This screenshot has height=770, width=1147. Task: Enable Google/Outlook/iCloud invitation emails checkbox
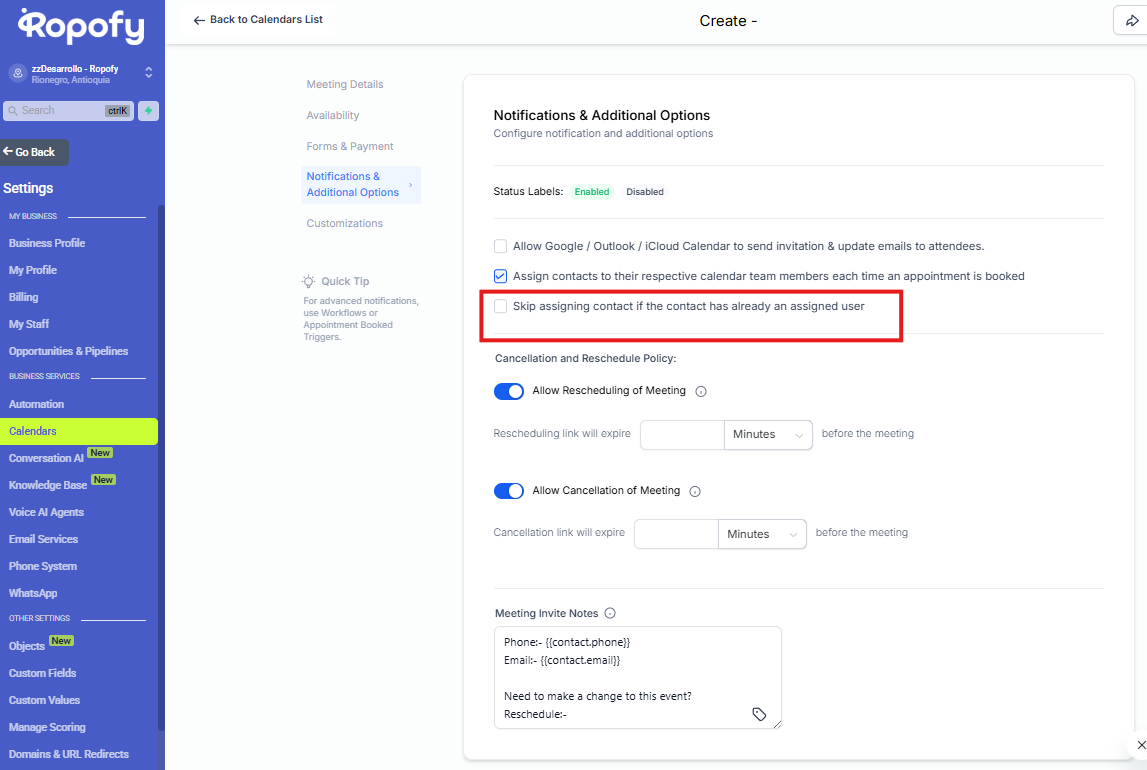tap(500, 246)
